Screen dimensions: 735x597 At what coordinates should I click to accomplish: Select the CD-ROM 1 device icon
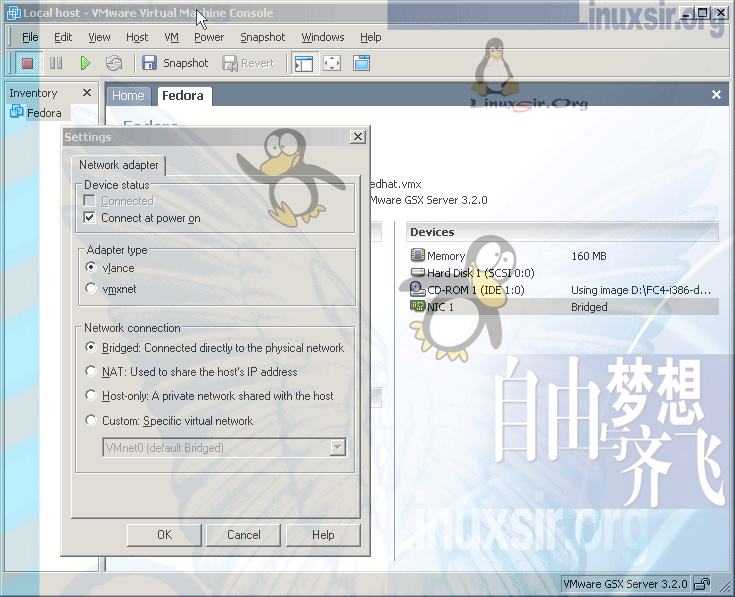[x=417, y=289]
